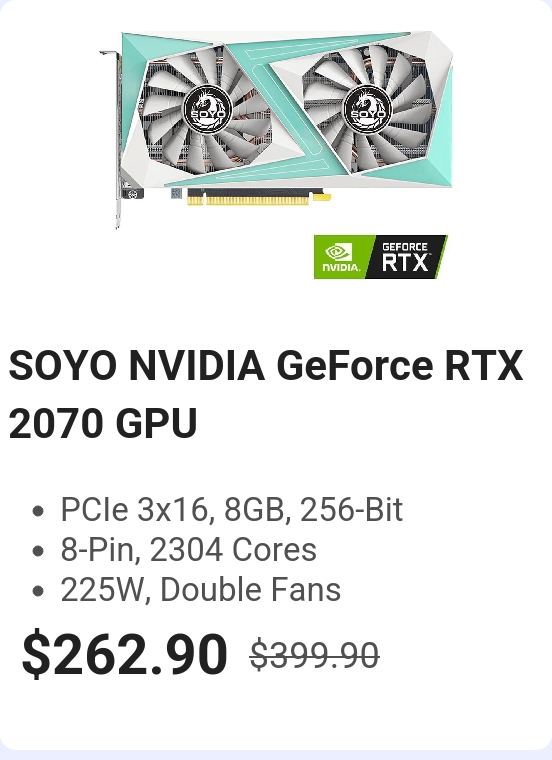The image size is (552, 760).
Task: Click the GEFORCE text in the badge
Action: 405,247
